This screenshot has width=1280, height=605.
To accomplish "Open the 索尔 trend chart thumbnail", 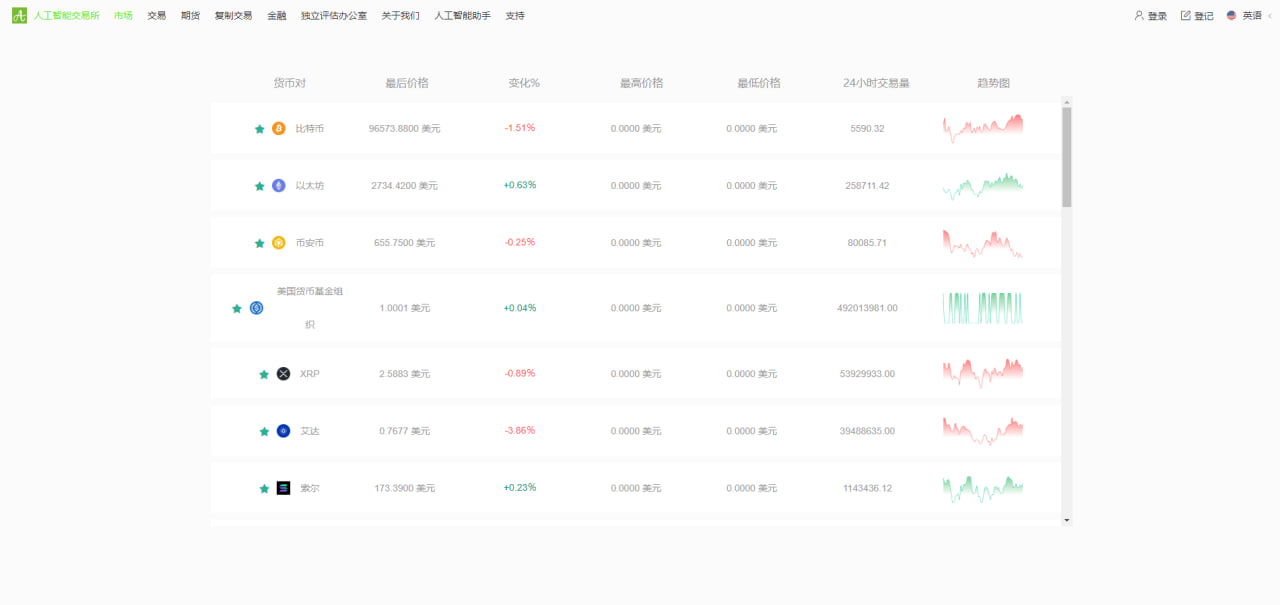I will [983, 488].
